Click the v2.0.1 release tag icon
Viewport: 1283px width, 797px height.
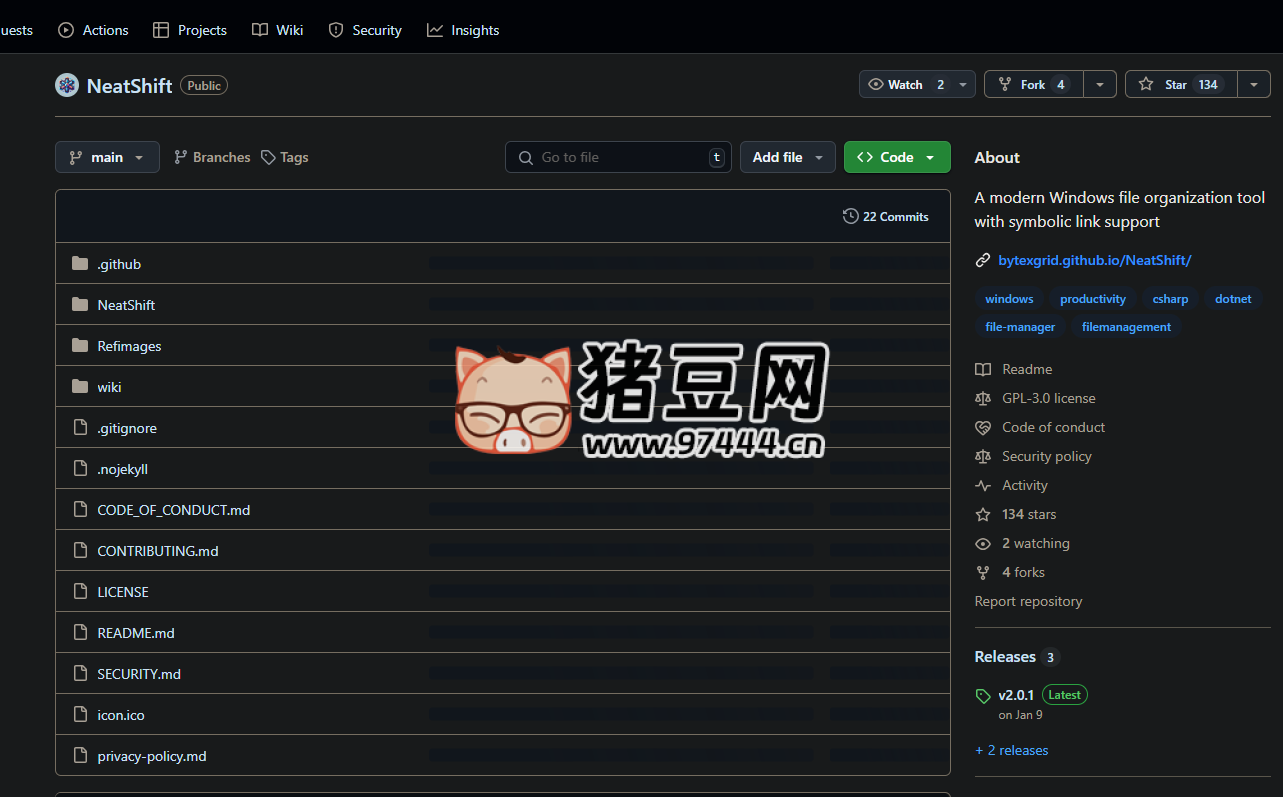(983, 695)
